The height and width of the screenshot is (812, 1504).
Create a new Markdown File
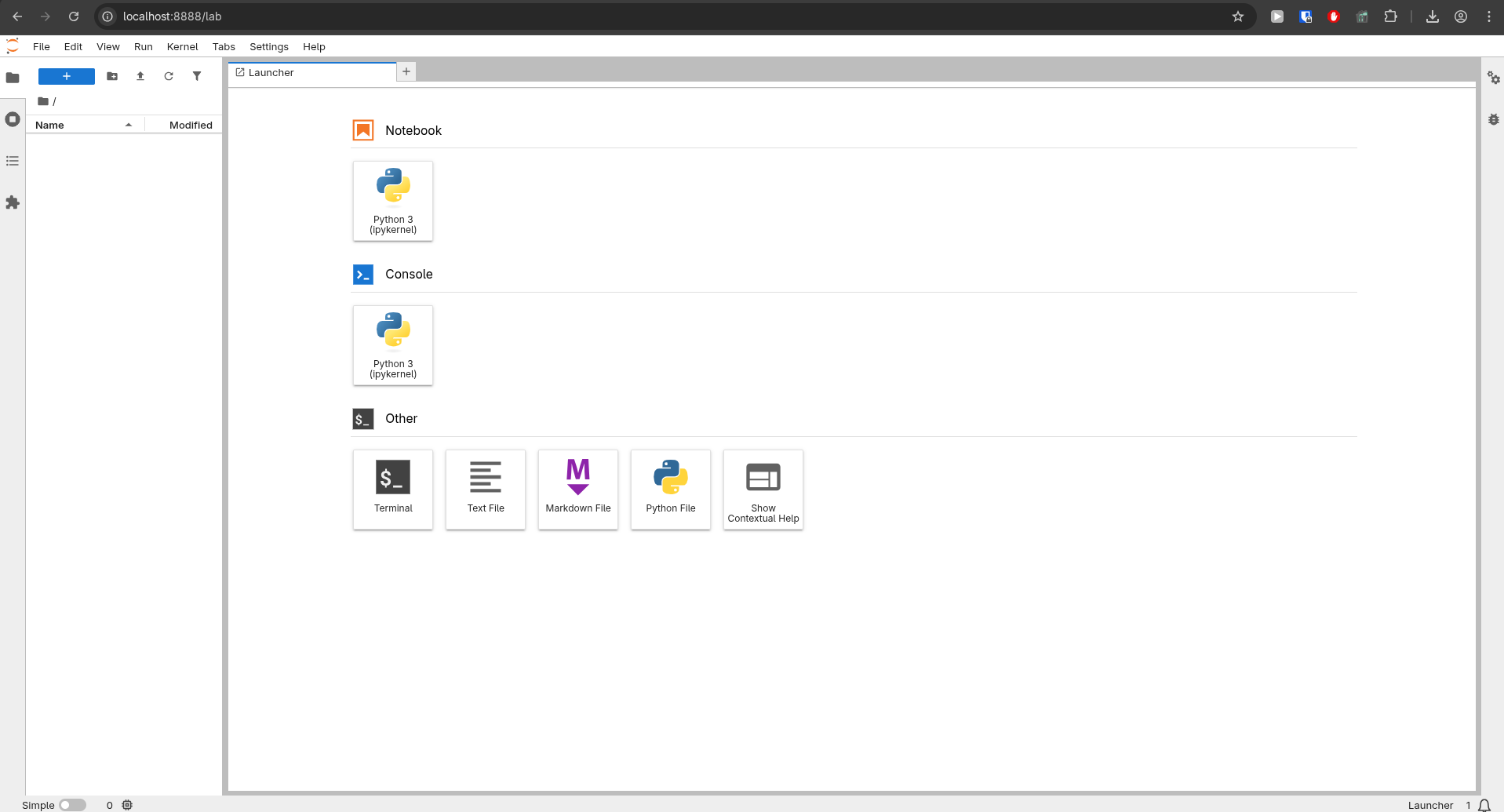[577, 490]
